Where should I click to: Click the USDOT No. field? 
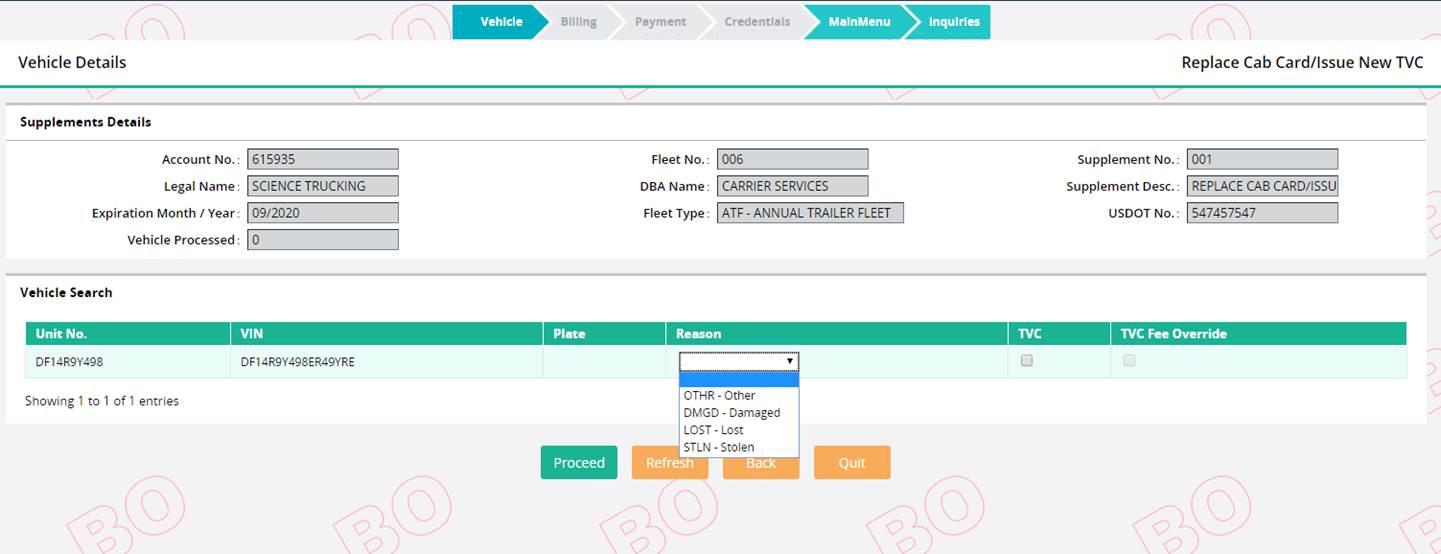pyautogui.click(x=1261, y=213)
